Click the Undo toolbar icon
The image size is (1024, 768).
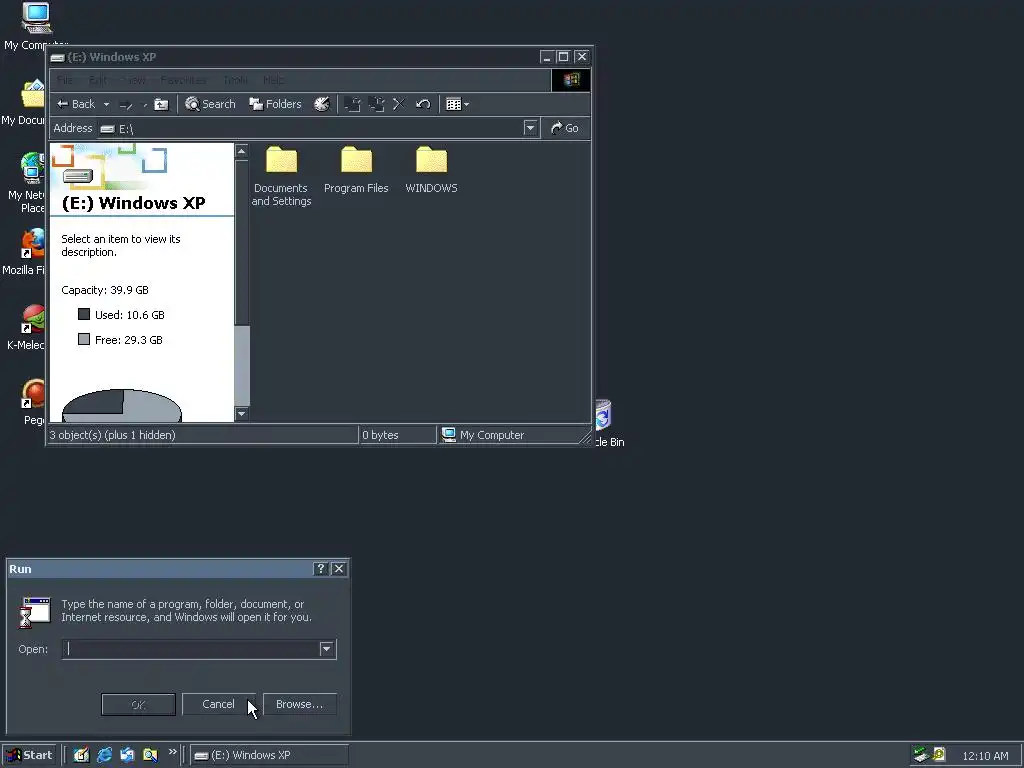coord(423,104)
